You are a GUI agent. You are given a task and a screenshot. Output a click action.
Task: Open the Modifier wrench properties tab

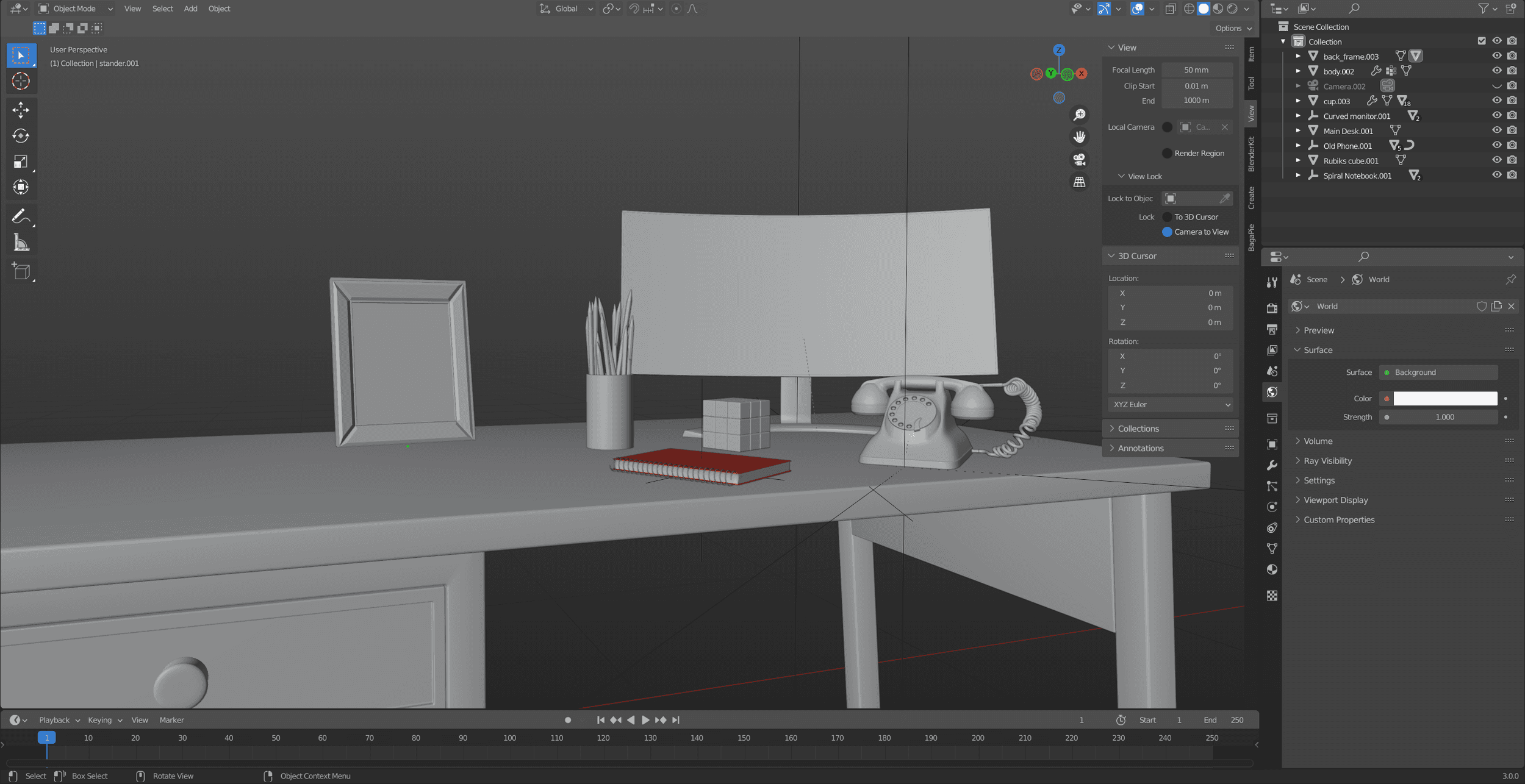click(1272, 466)
